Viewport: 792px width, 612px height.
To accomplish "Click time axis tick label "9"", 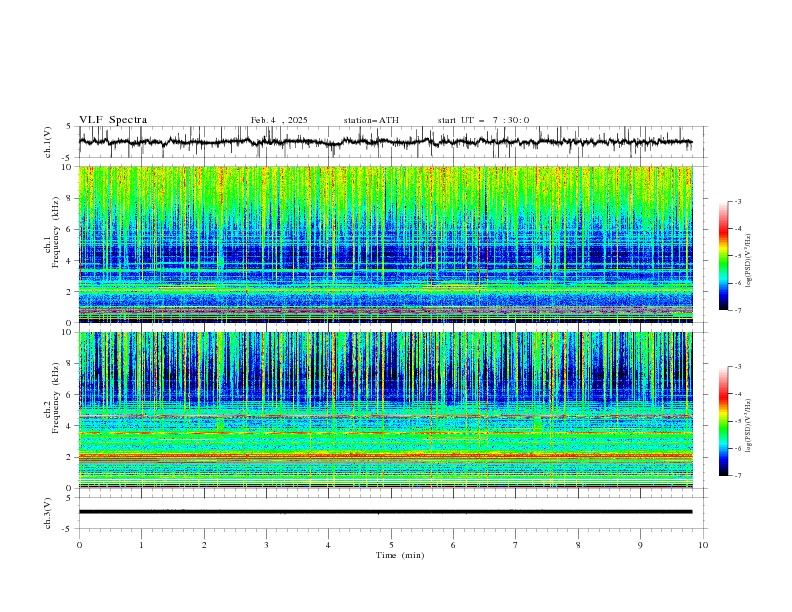I will pos(640,545).
